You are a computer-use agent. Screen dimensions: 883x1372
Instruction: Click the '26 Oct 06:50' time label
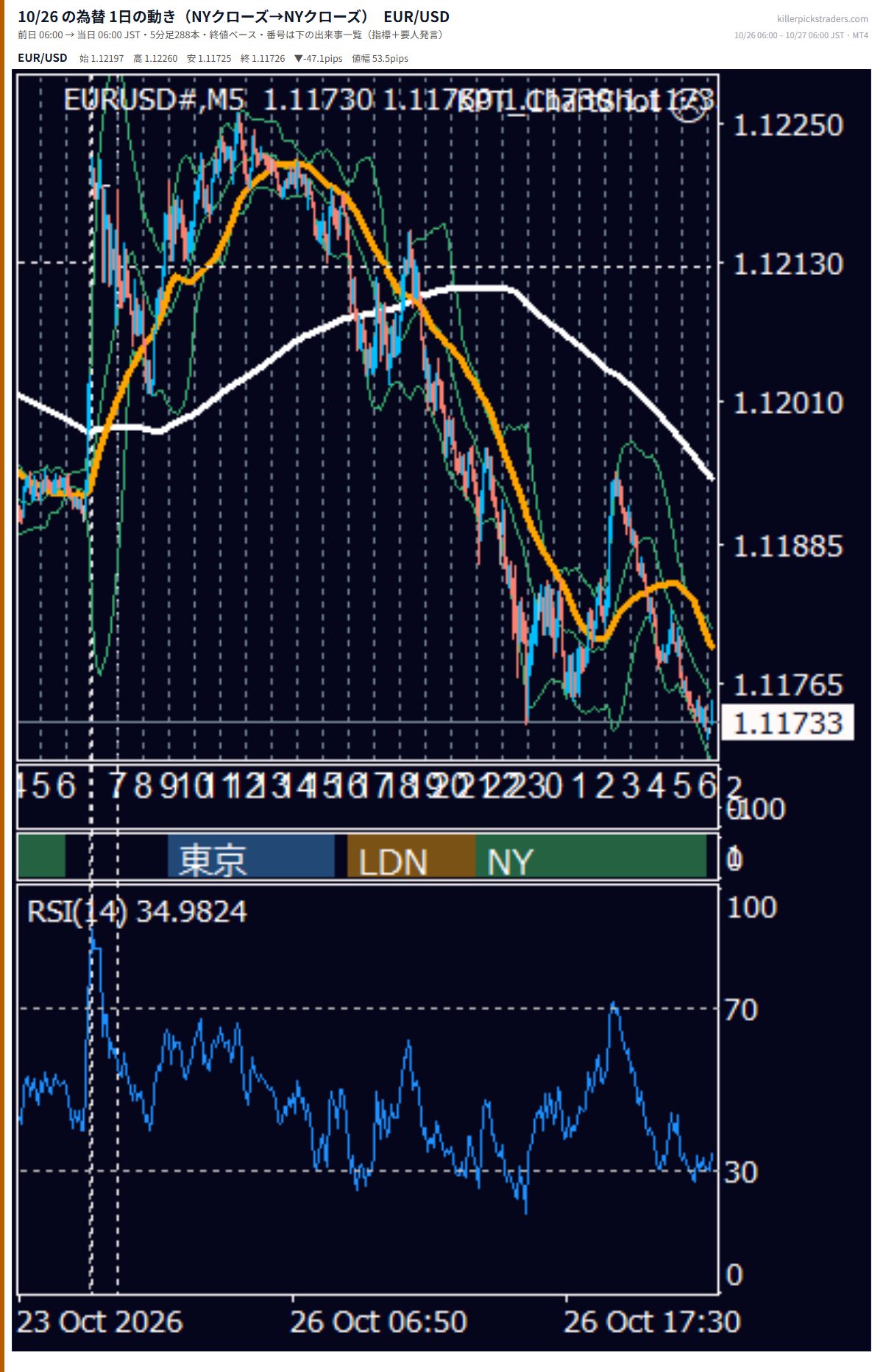pyautogui.click(x=379, y=1323)
